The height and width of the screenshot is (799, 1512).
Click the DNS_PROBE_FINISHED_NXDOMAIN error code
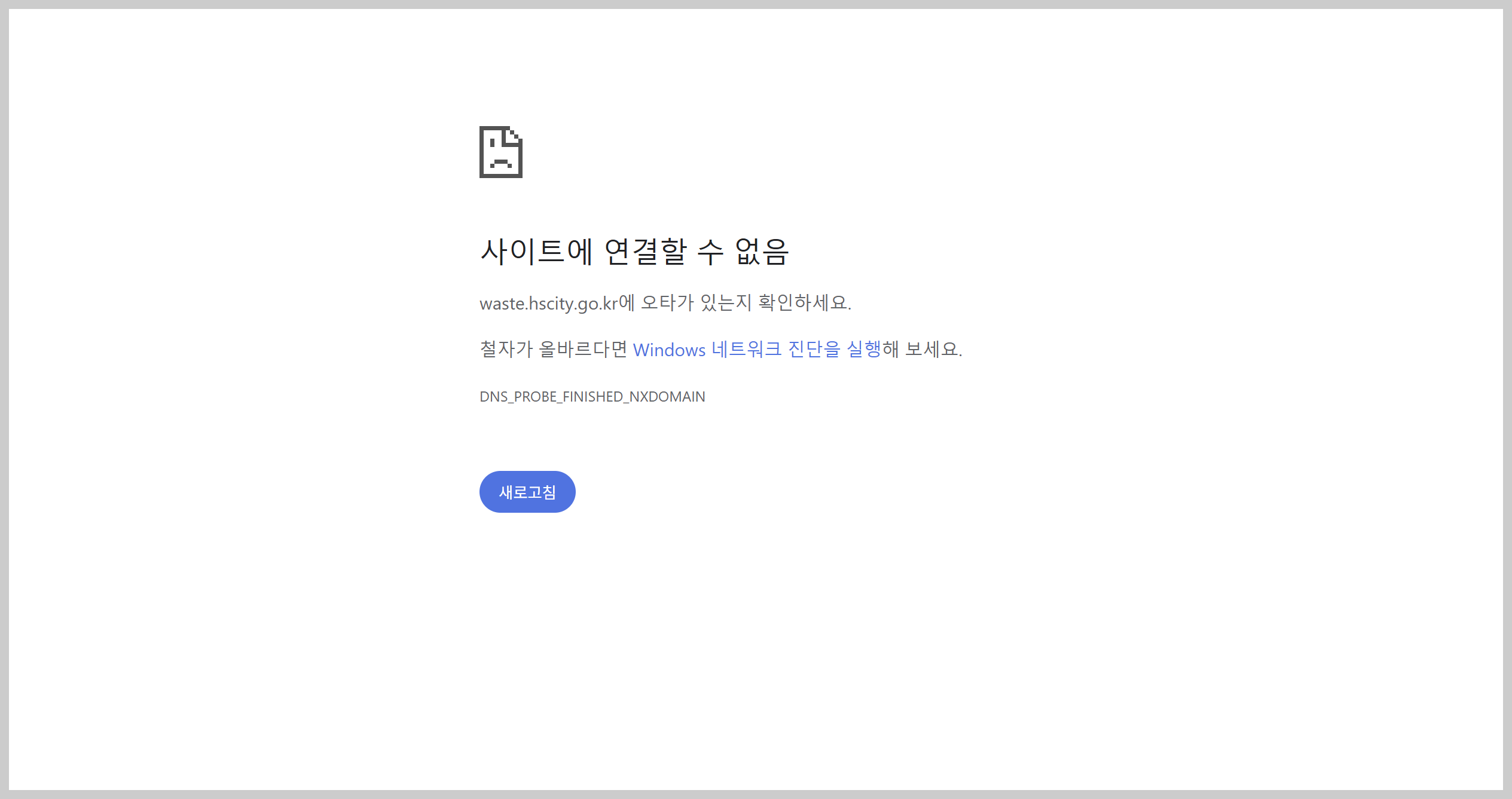592,396
